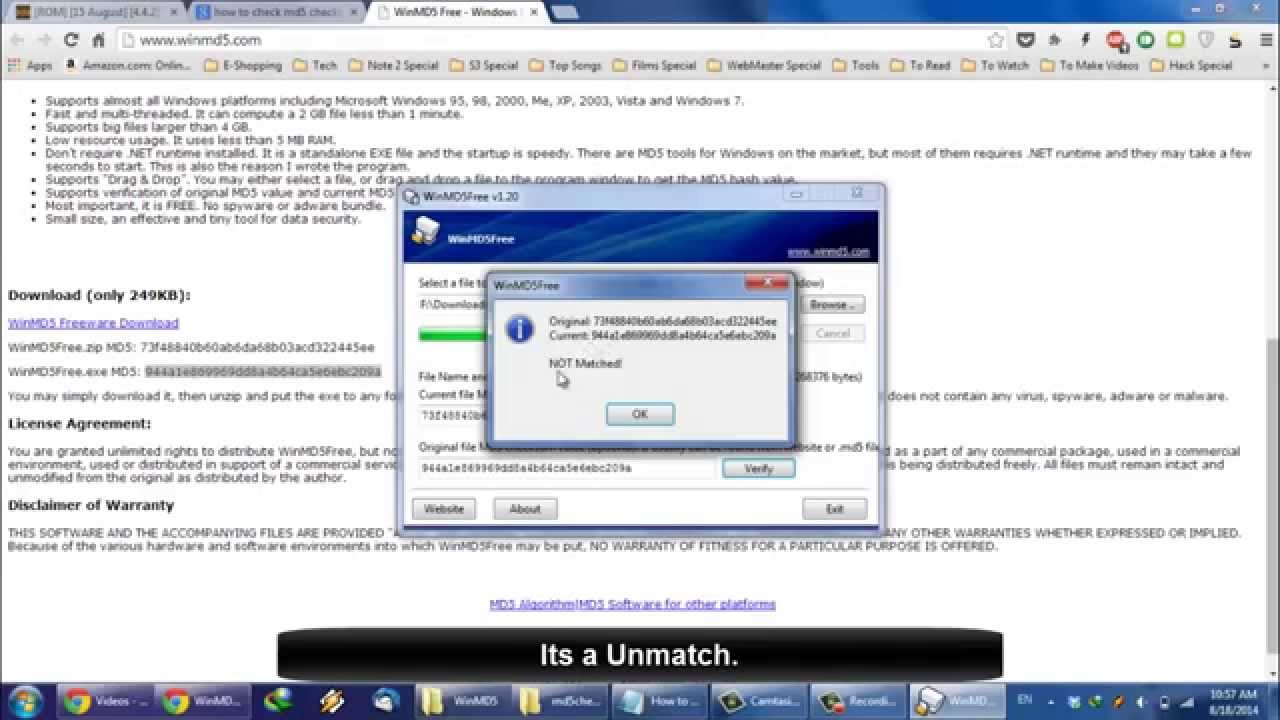Click the blue info icon in dialog

[519, 329]
